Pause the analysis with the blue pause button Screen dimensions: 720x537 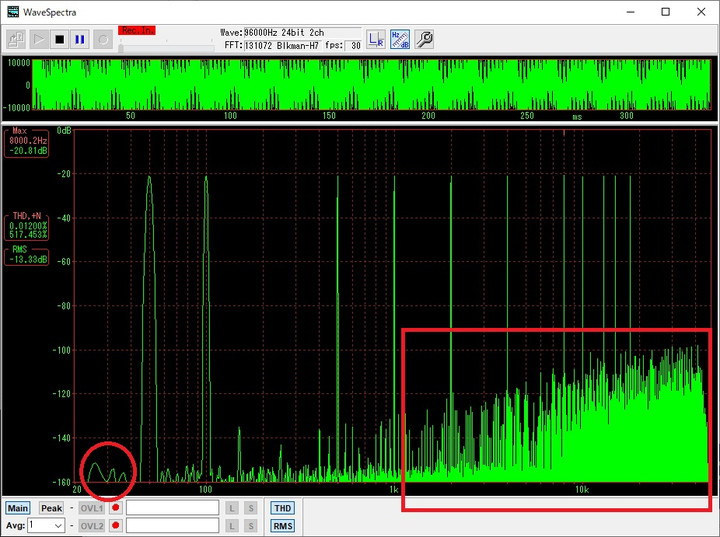tap(80, 40)
